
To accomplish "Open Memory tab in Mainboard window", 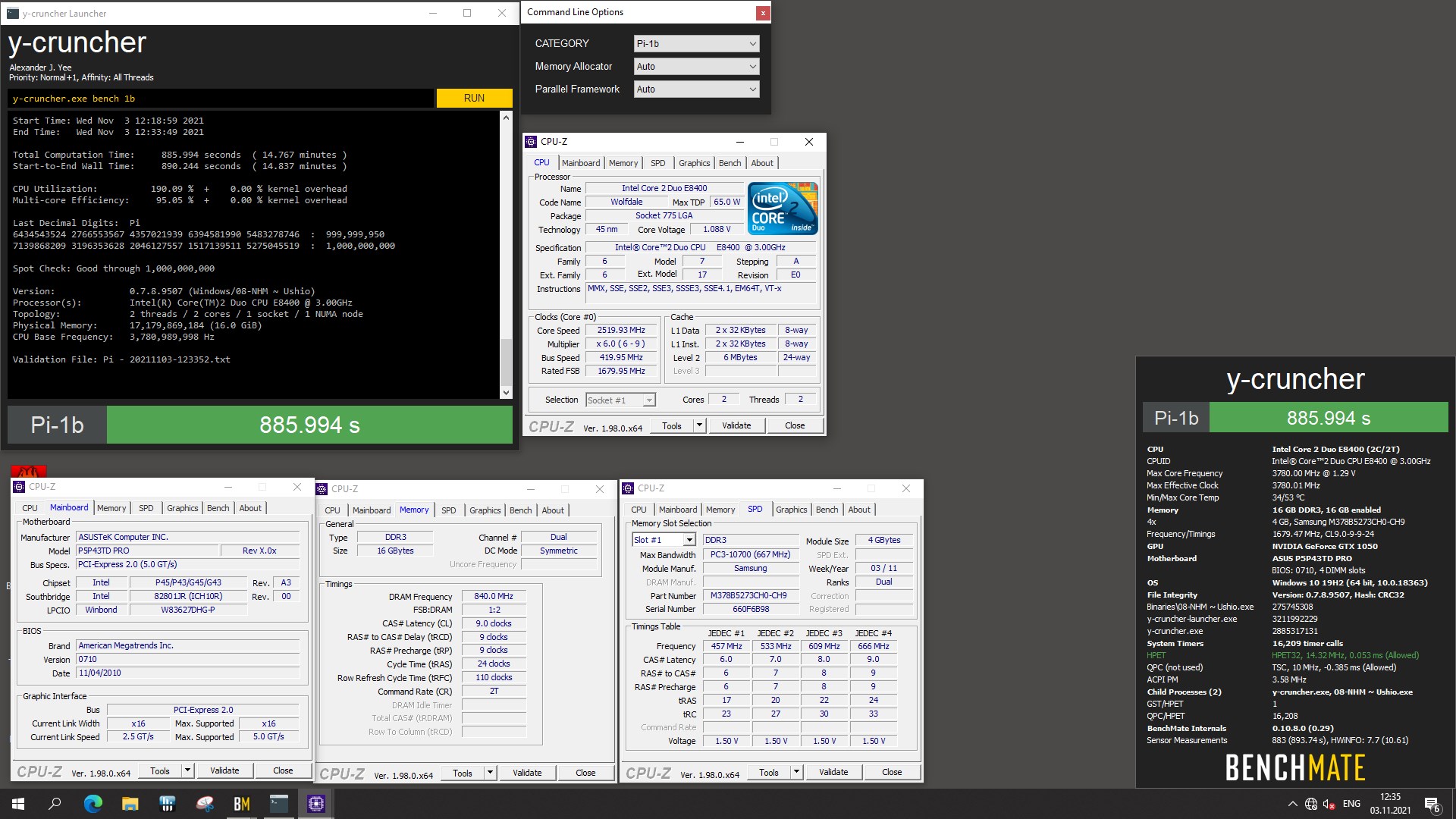I will (x=111, y=508).
